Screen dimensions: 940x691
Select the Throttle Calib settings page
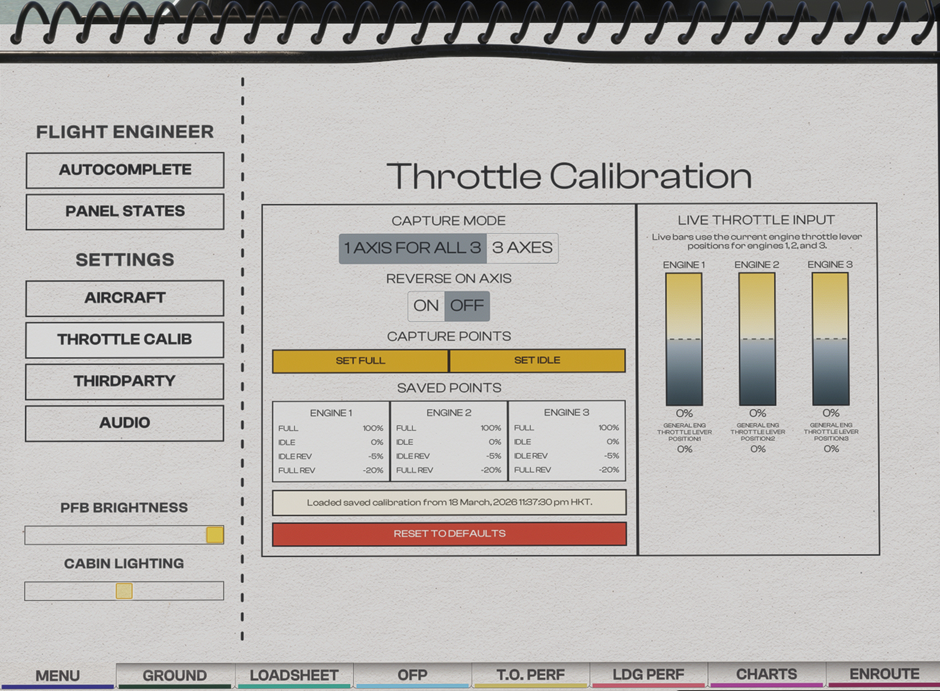pyautogui.click(x=125, y=340)
